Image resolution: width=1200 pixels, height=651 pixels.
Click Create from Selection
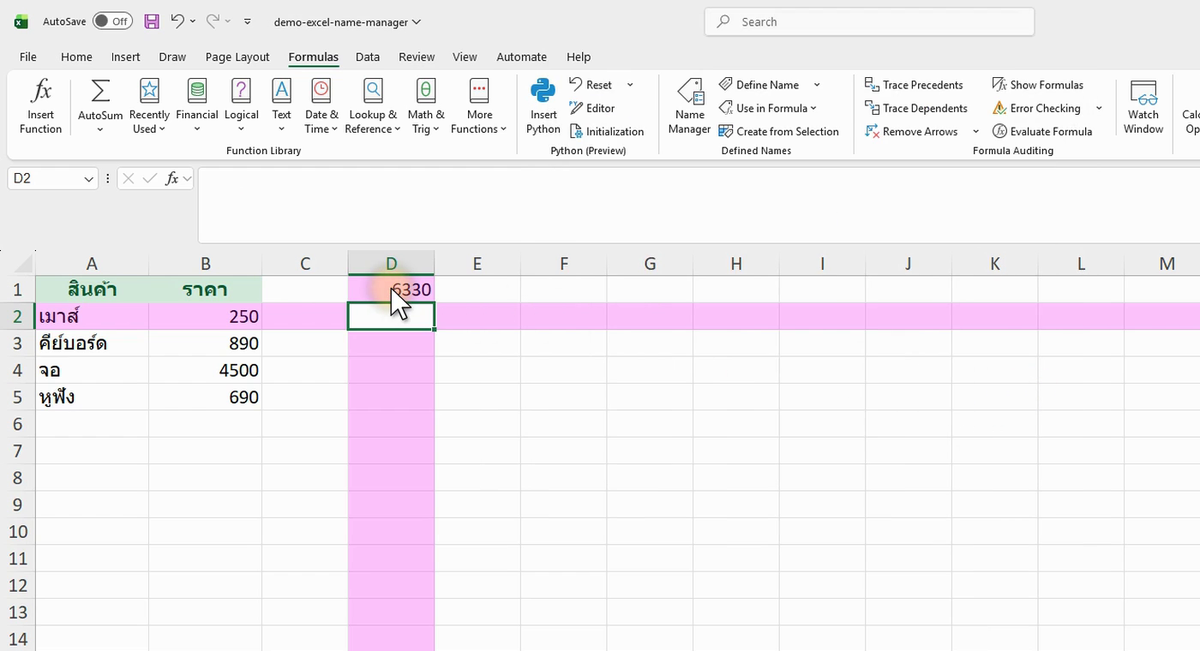[x=779, y=131]
